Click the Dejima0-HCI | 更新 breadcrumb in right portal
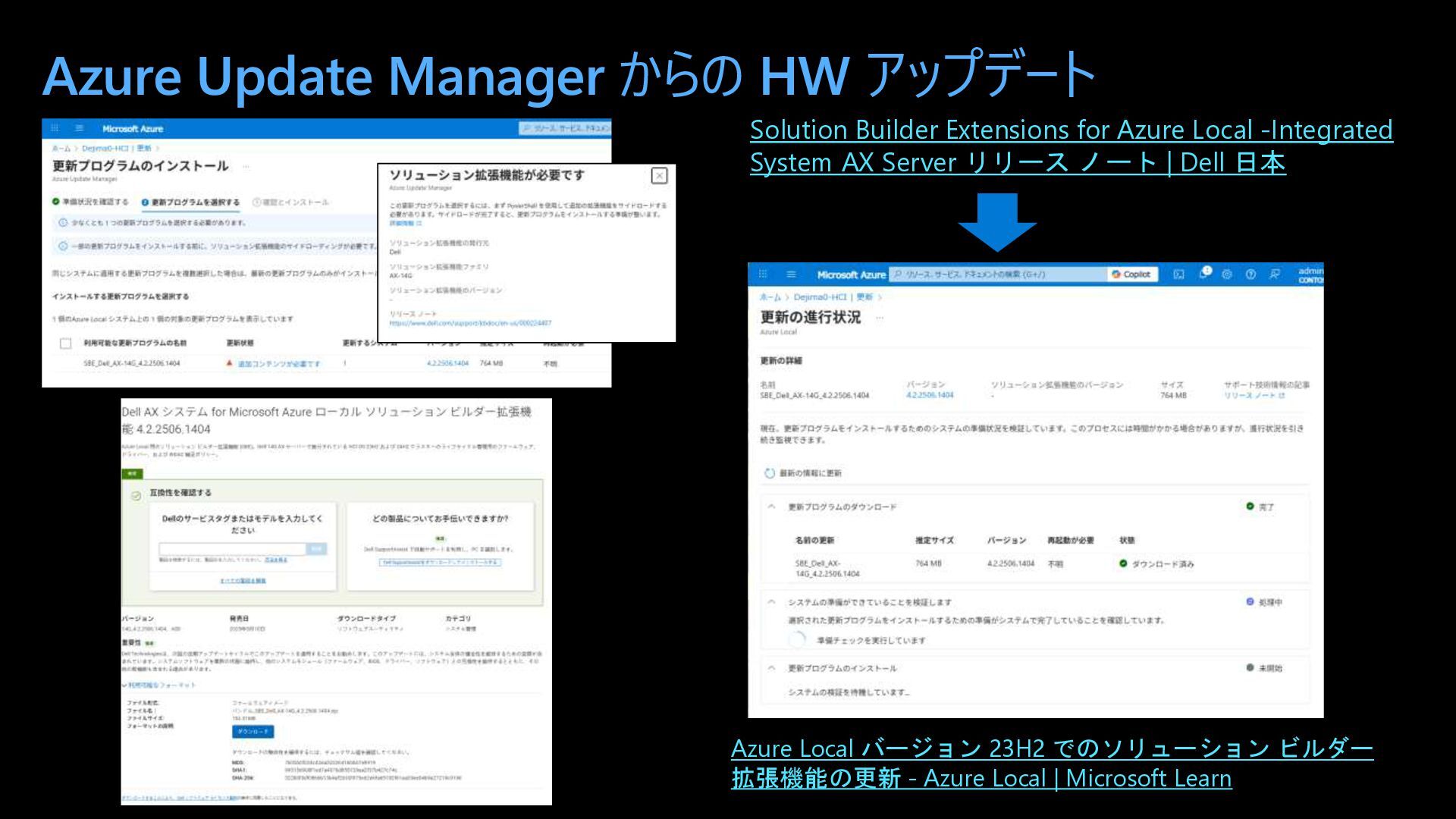The image size is (1456, 819). tap(833, 297)
